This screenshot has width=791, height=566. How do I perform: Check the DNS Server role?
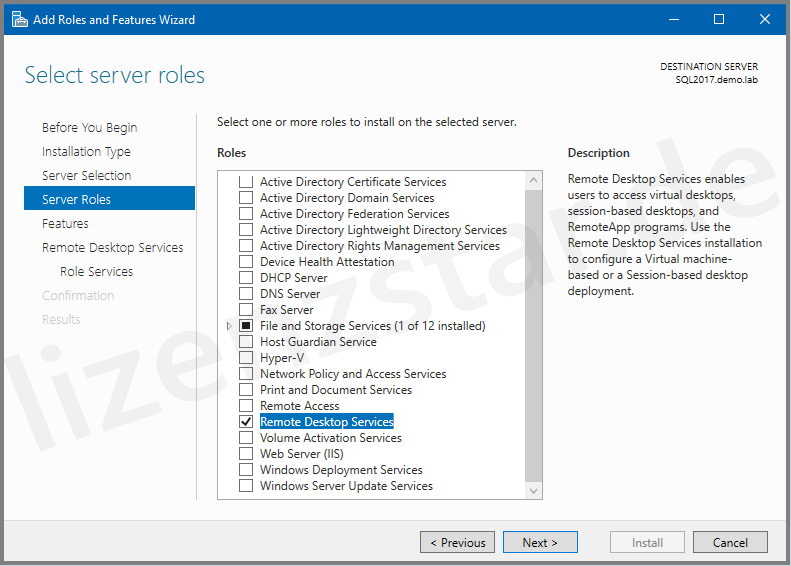click(x=246, y=294)
